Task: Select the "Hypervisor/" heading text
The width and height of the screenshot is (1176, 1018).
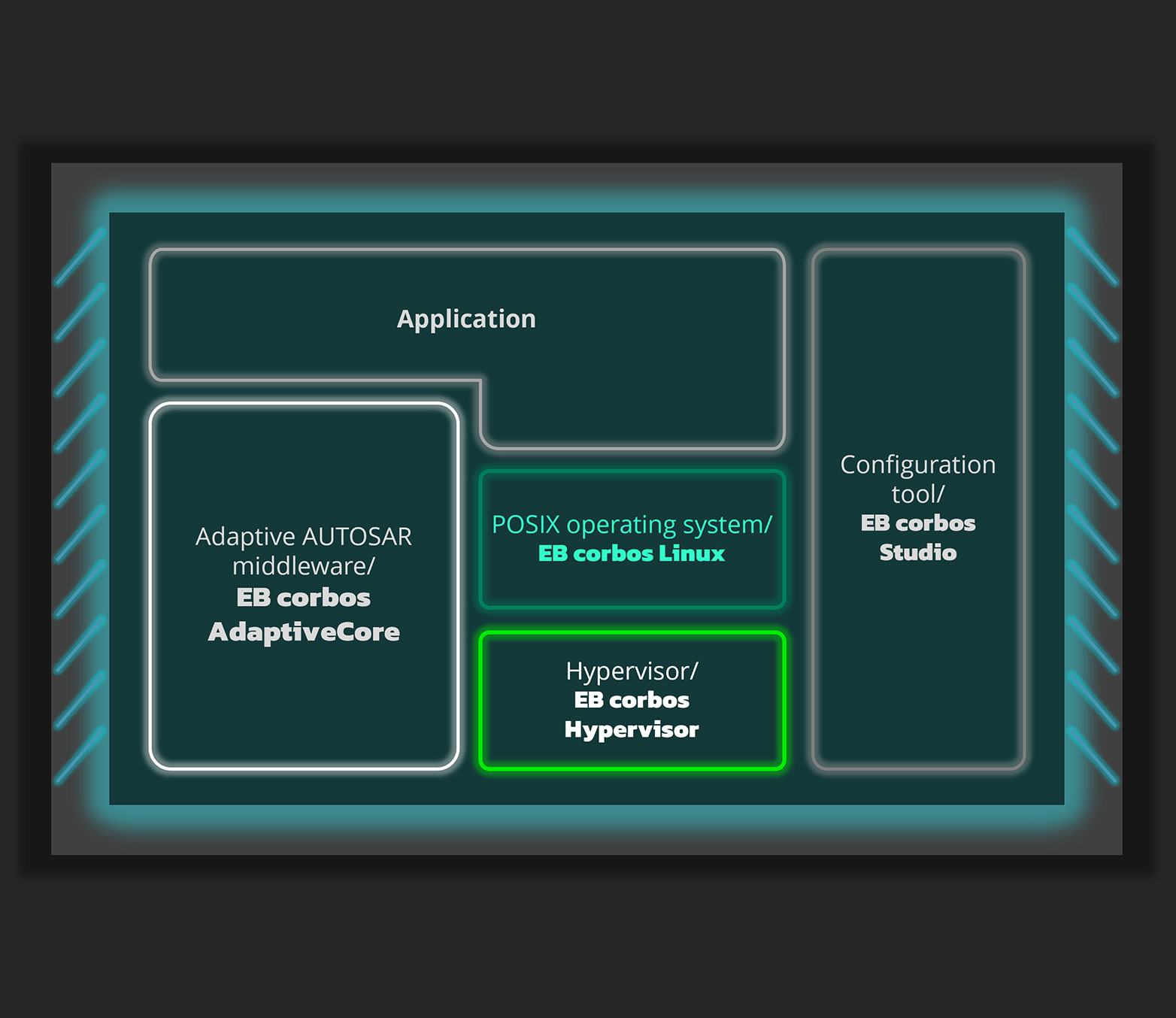Action: click(x=632, y=671)
